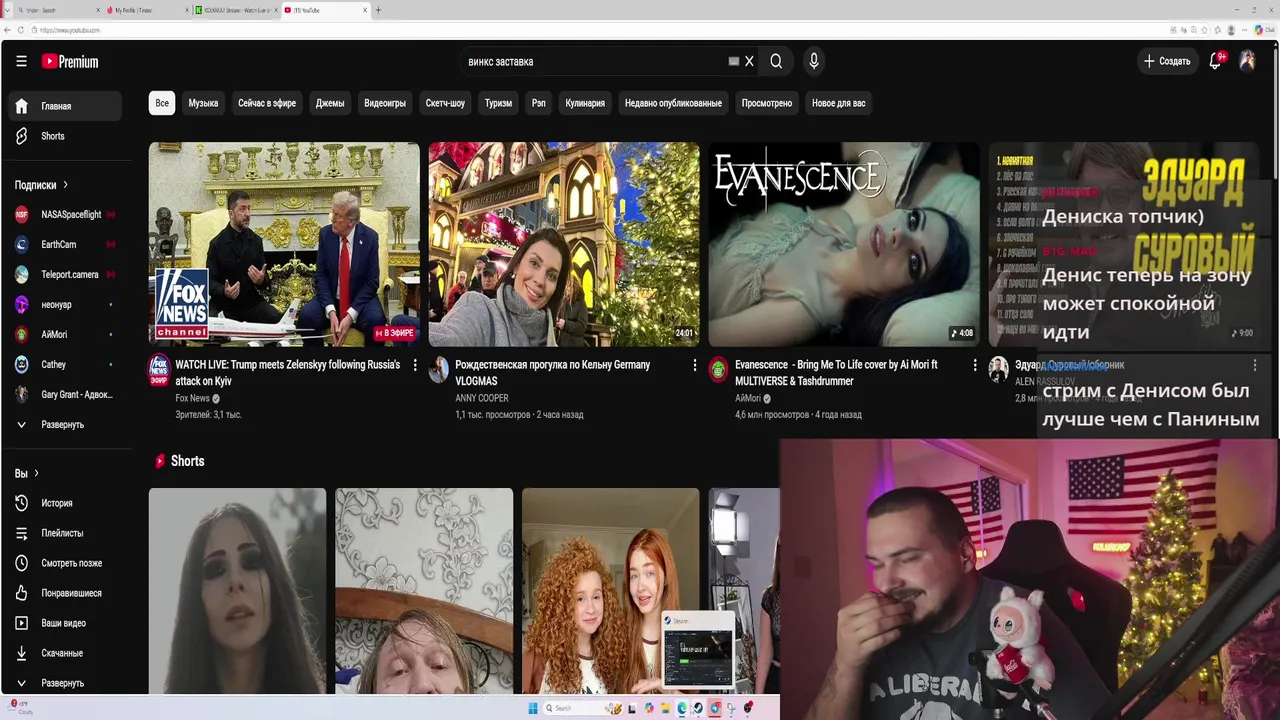Open the Gary Grant subscription

[65, 394]
